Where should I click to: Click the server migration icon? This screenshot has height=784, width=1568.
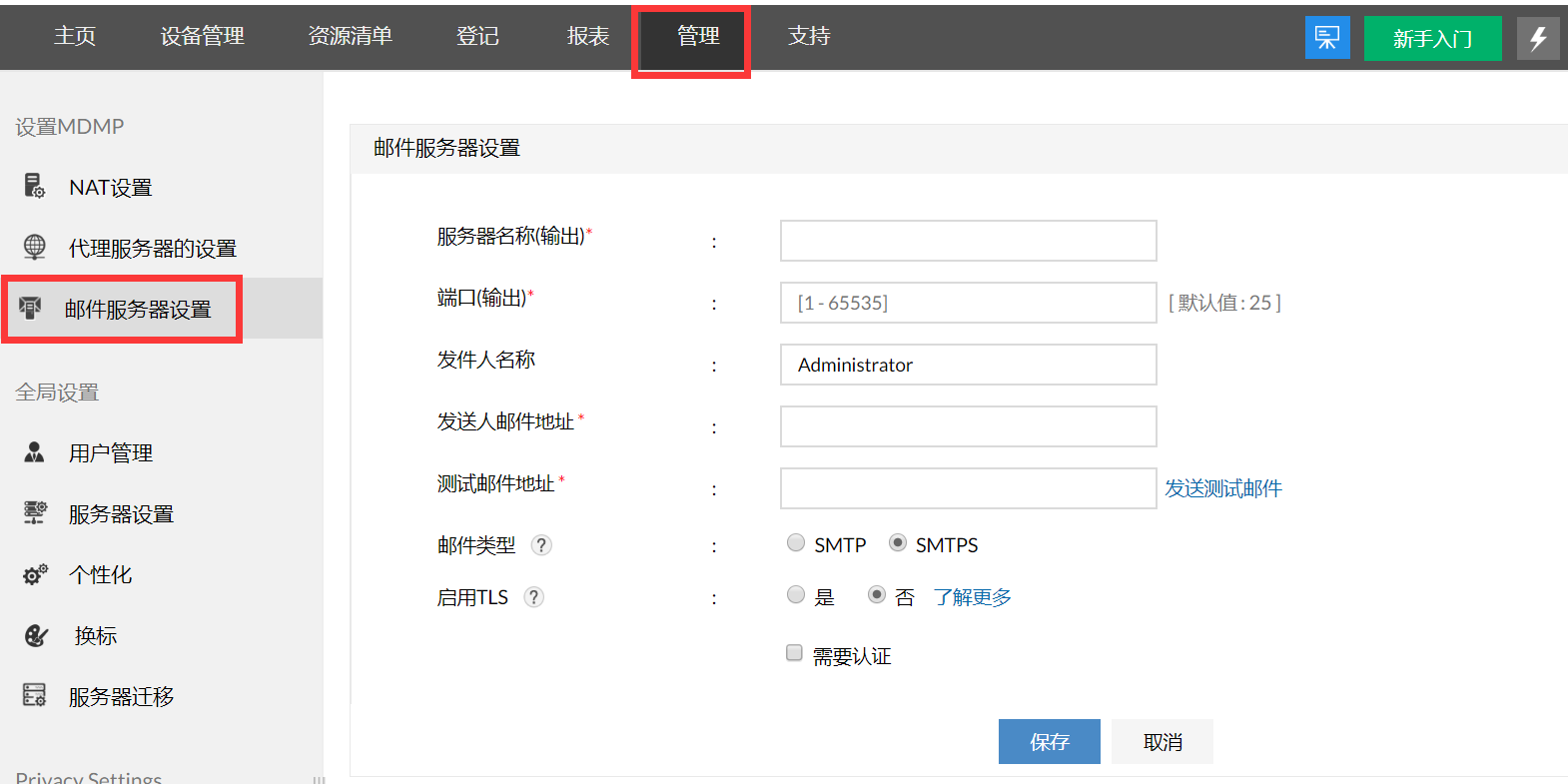point(35,695)
